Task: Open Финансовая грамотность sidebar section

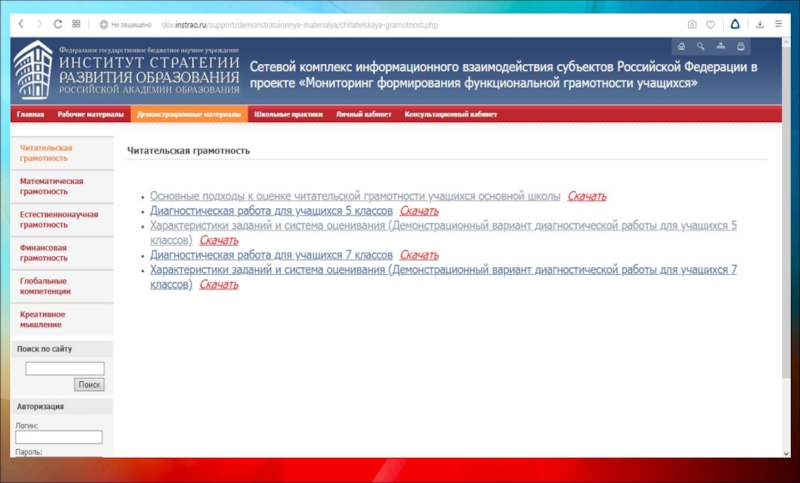Action: [44, 252]
